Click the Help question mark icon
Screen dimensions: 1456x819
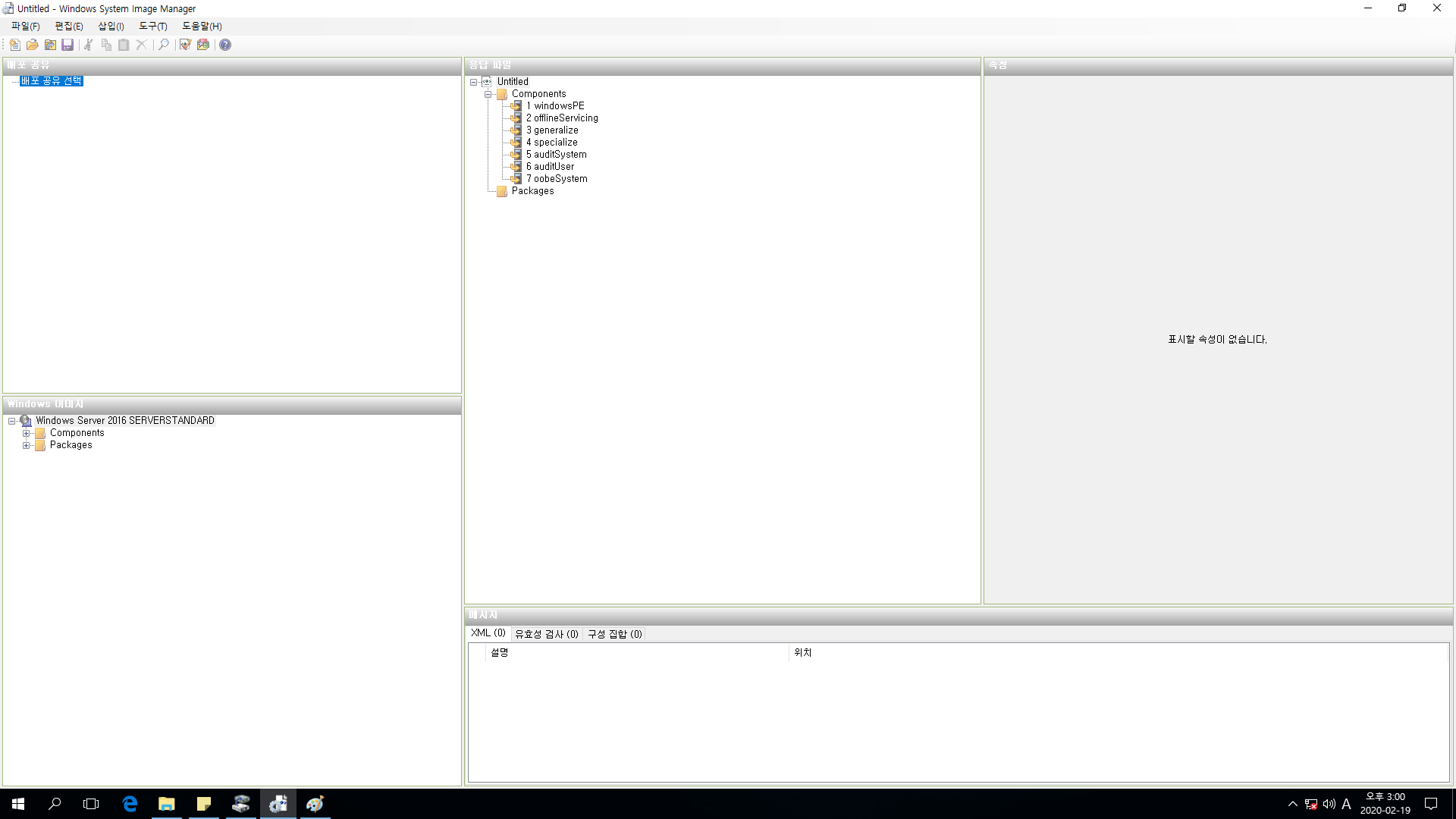click(x=225, y=45)
